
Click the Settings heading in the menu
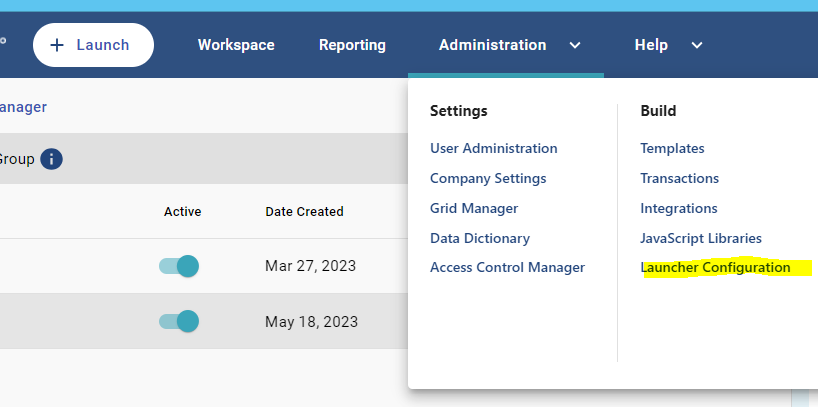[x=459, y=111]
